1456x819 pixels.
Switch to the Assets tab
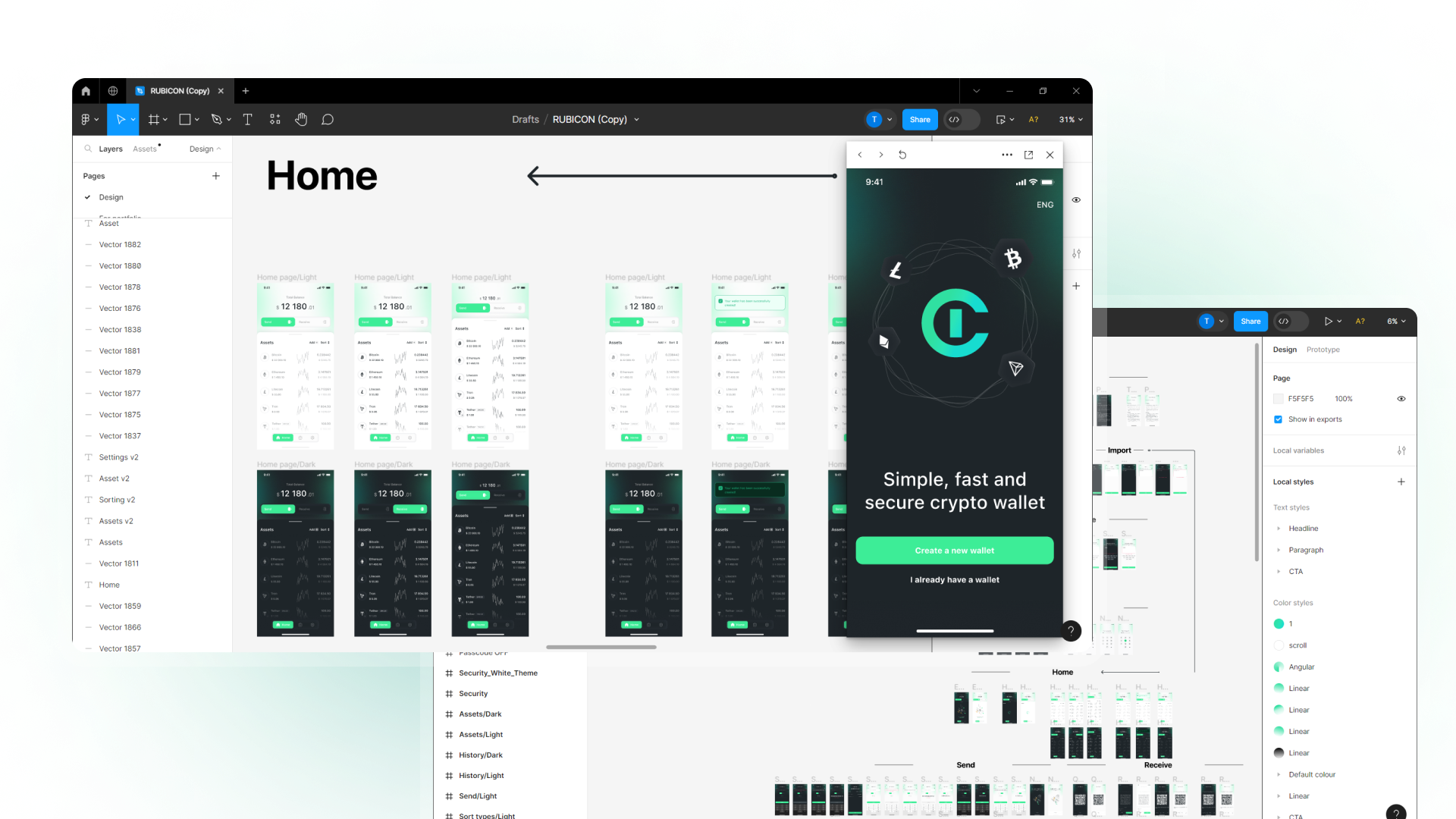(x=145, y=148)
